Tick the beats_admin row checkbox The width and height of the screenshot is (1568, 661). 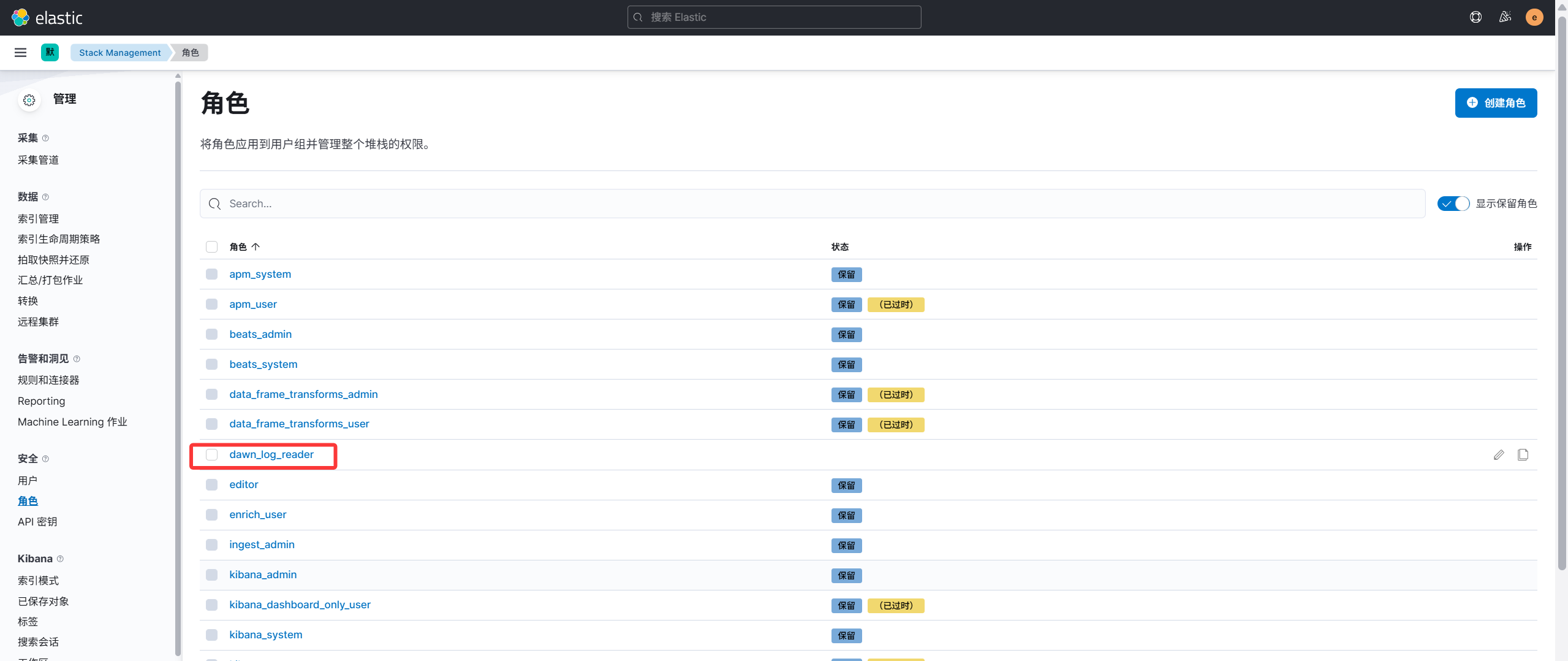coord(211,334)
